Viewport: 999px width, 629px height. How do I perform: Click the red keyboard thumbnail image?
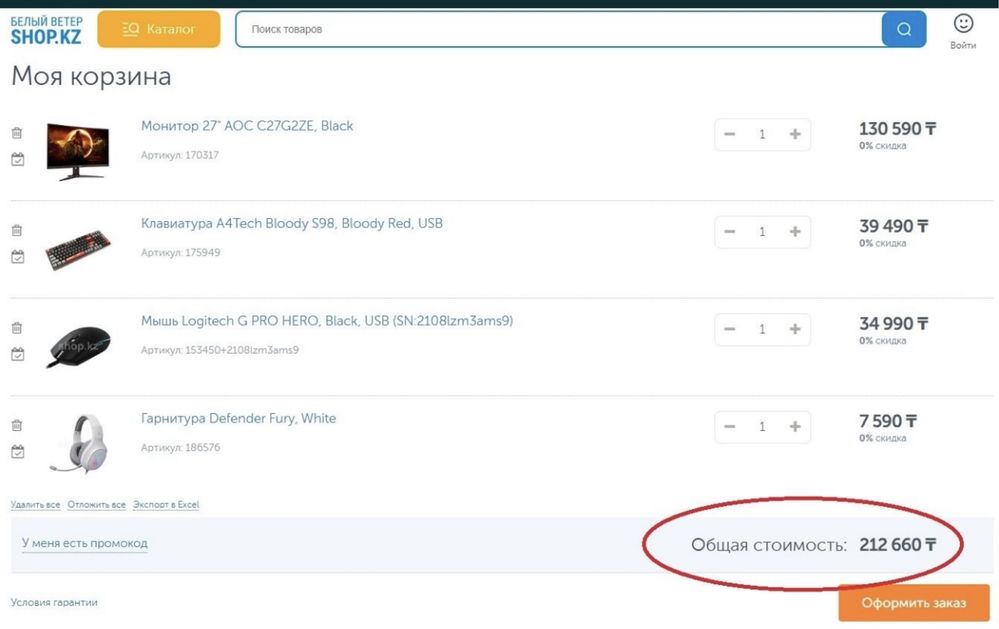click(78, 249)
